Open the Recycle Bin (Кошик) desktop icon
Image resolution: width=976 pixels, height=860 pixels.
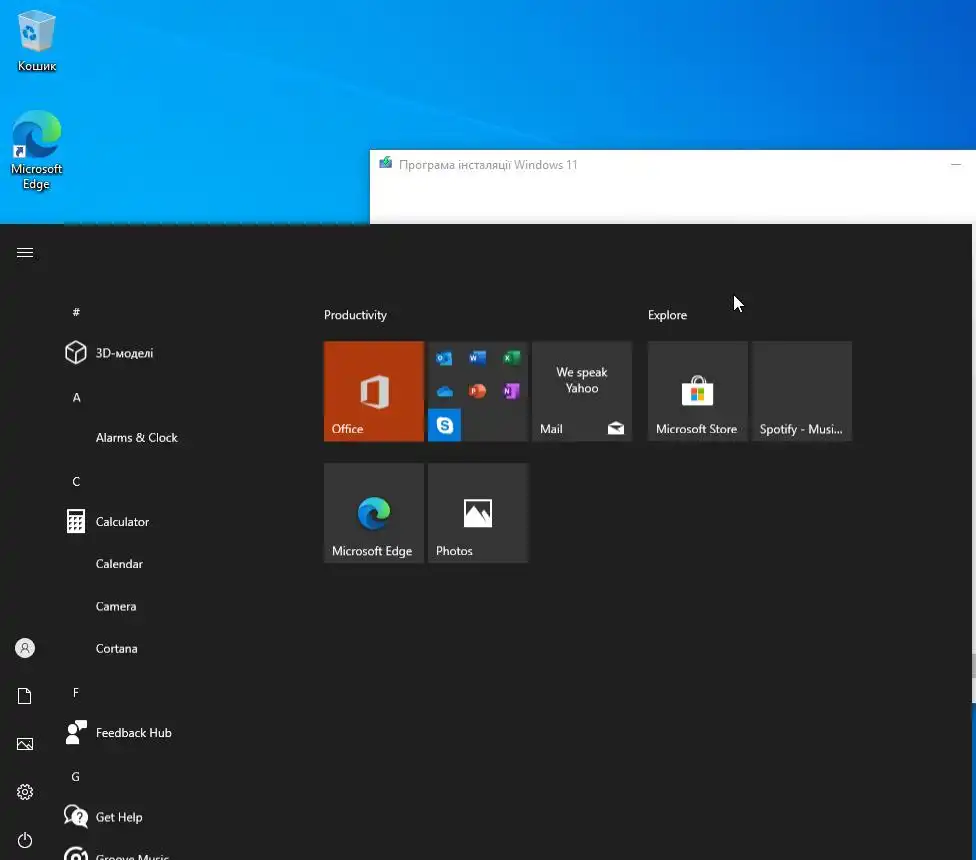(x=37, y=41)
